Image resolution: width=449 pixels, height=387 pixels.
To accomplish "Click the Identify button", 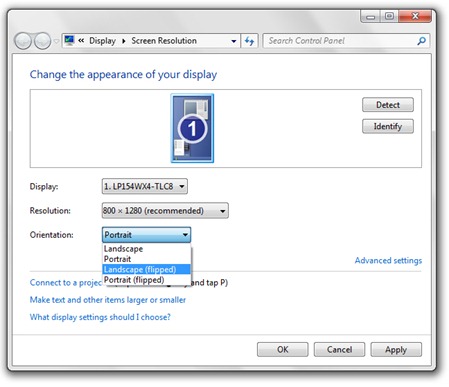I will coord(388,126).
